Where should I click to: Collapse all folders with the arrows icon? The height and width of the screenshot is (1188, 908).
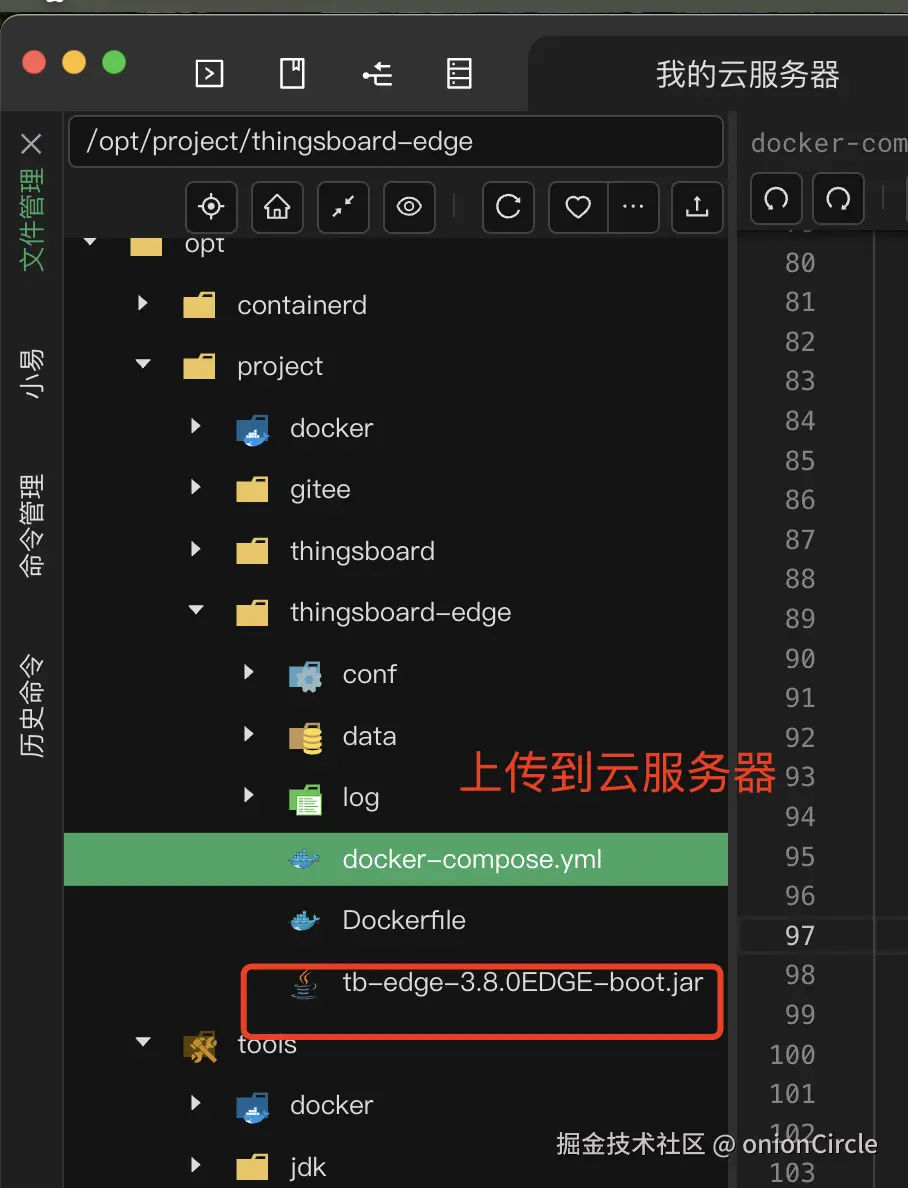(343, 207)
